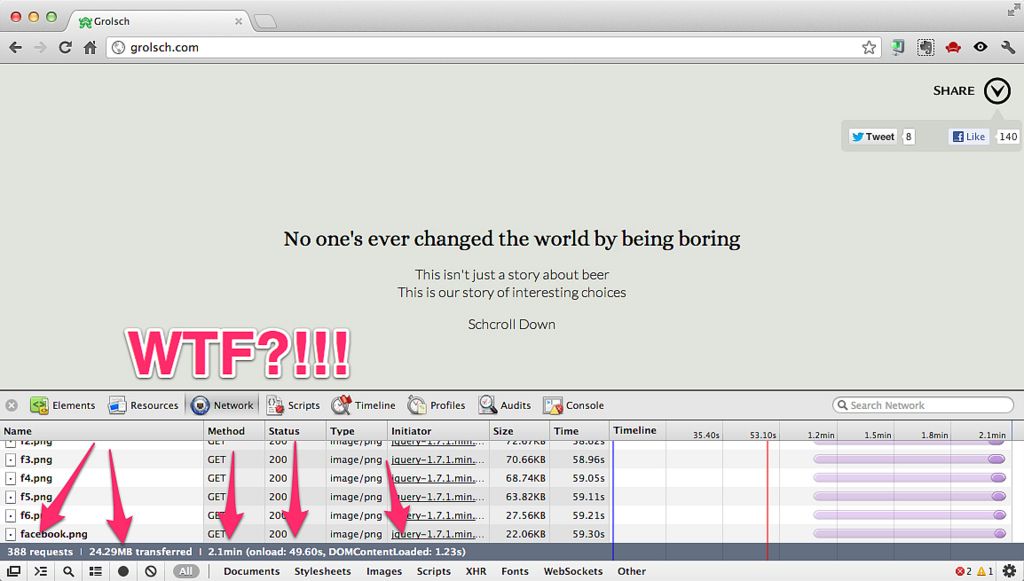Open the DevTools settings gear
Viewport: 1024px width, 581px height.
tap(1010, 571)
